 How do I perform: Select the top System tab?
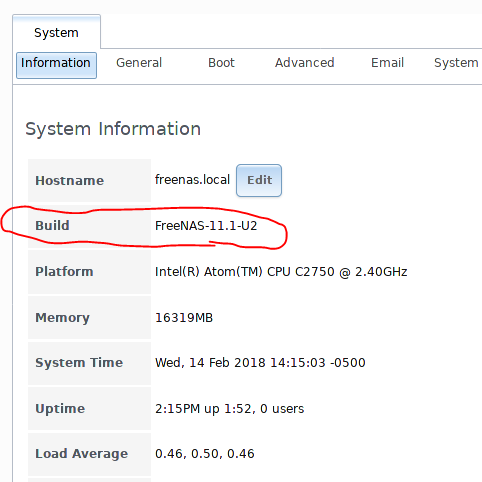click(x=56, y=32)
